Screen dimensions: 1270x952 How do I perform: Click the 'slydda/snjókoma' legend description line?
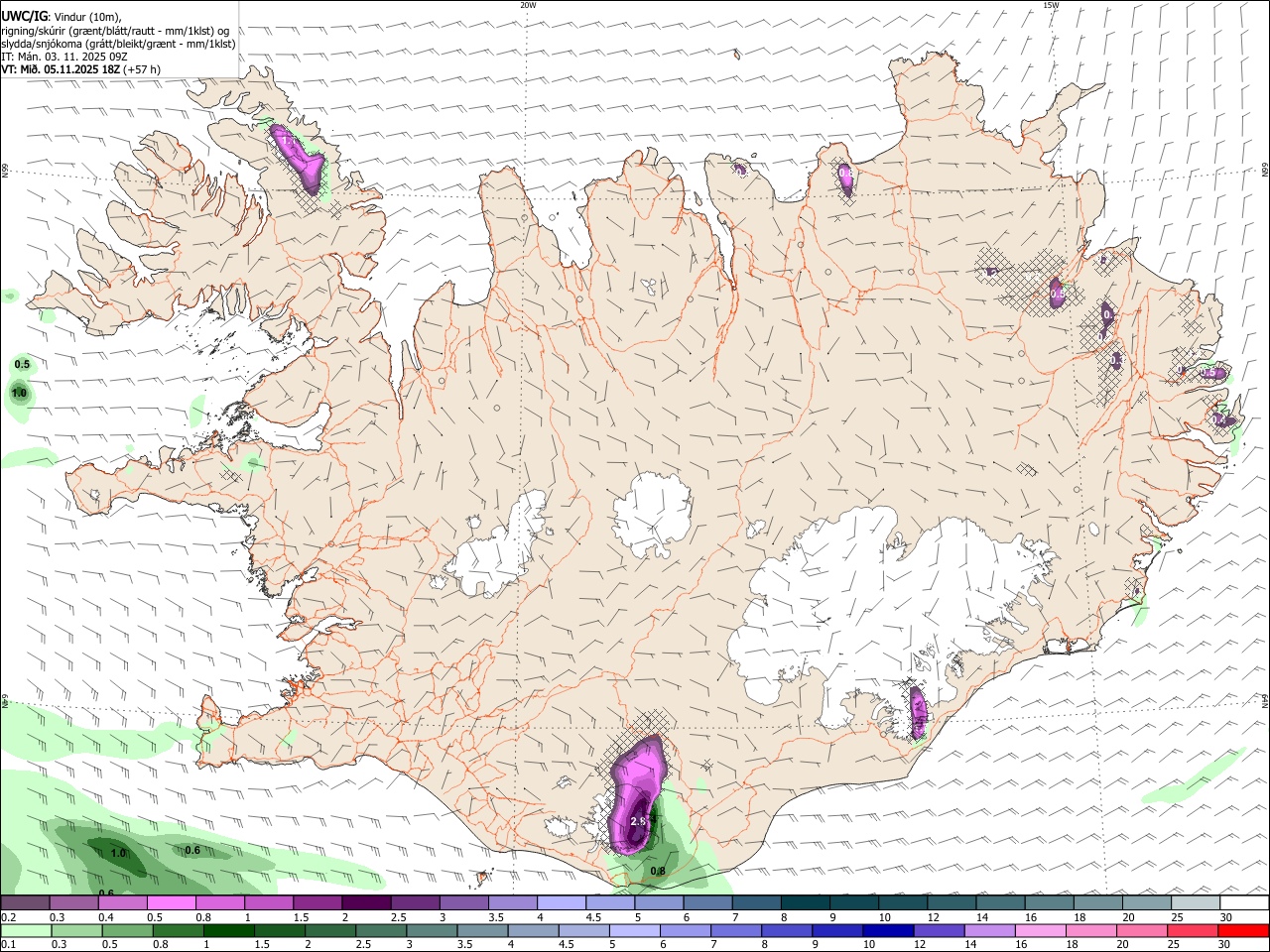pyautogui.click(x=118, y=44)
